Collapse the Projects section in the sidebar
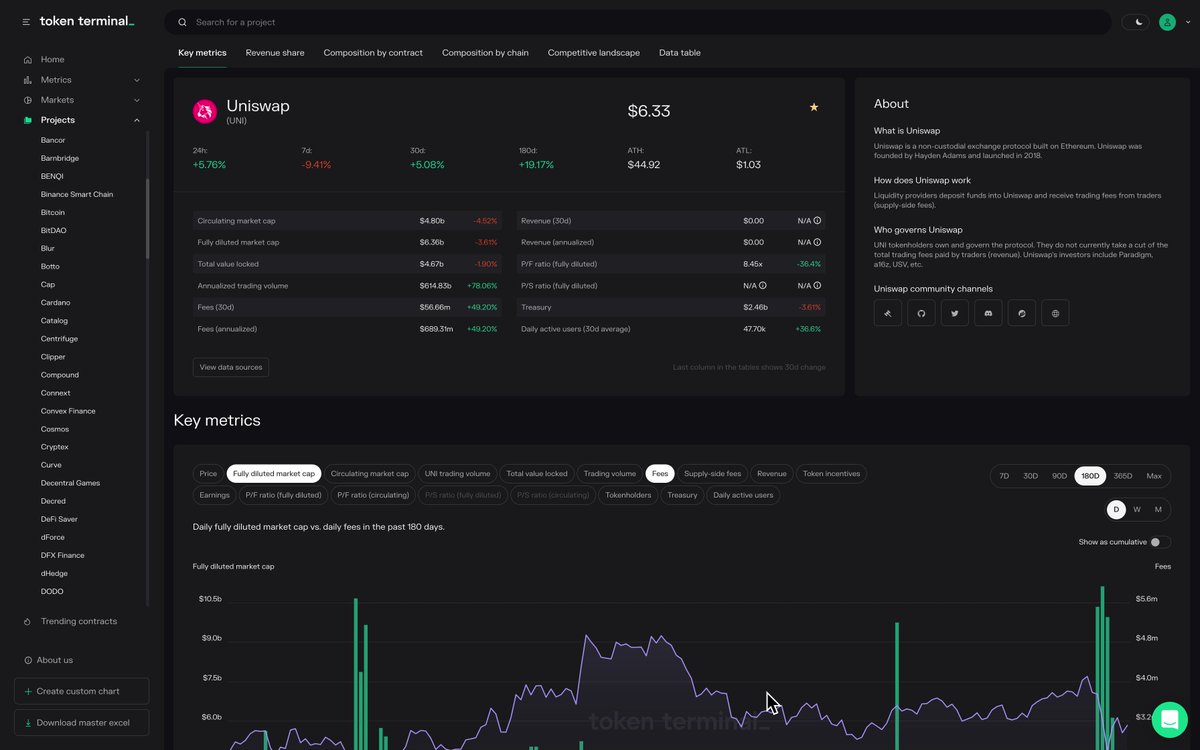The width and height of the screenshot is (1200, 750). click(x=136, y=119)
